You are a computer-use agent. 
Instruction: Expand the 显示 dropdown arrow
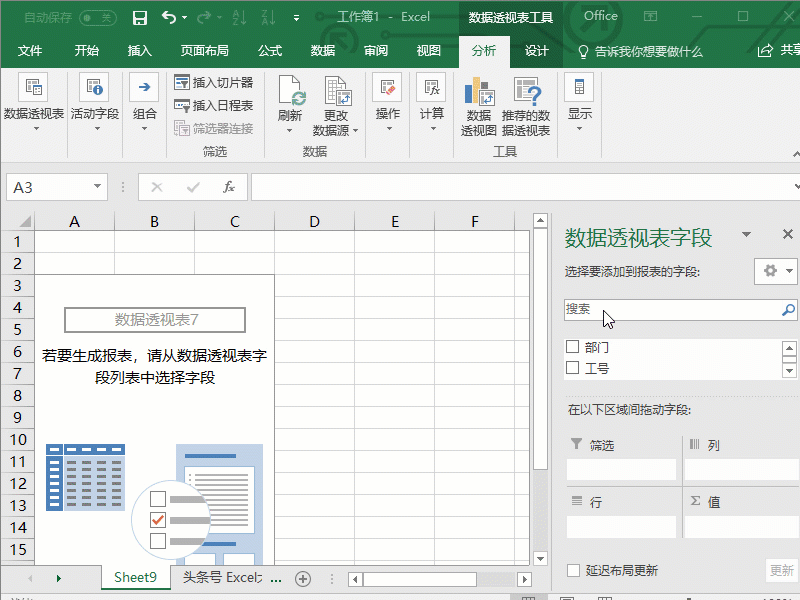[579, 129]
